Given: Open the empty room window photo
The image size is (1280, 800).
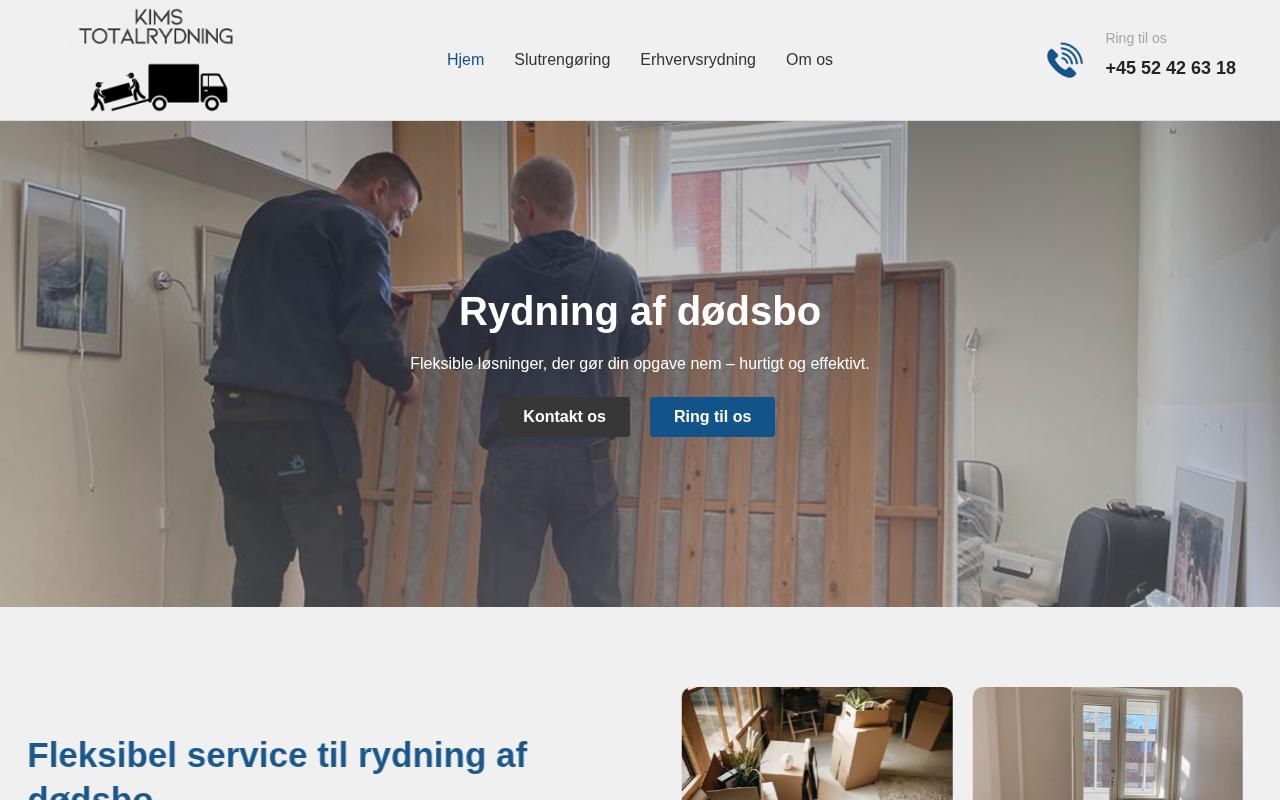Looking at the screenshot, I should click(x=1108, y=743).
